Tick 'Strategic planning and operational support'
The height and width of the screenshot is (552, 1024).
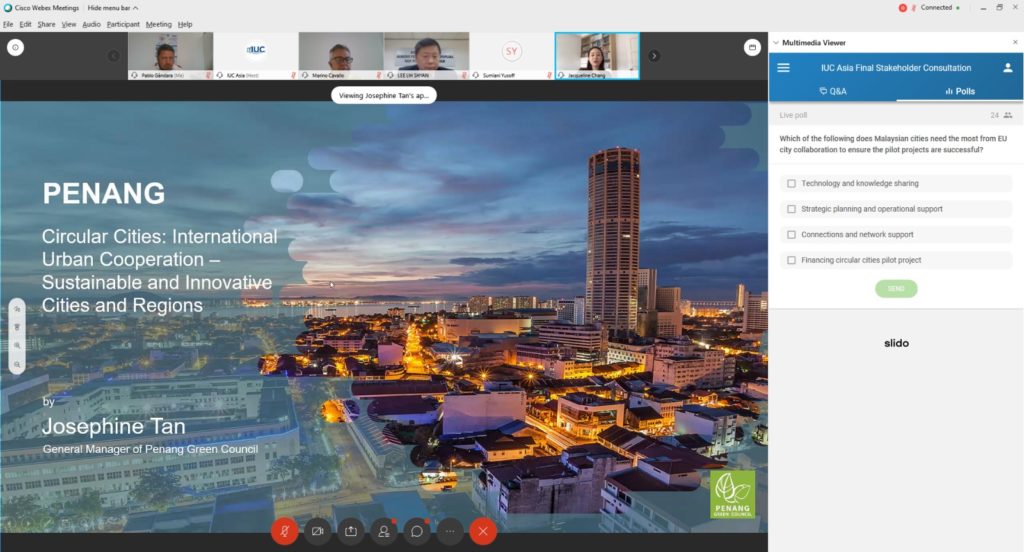point(791,209)
